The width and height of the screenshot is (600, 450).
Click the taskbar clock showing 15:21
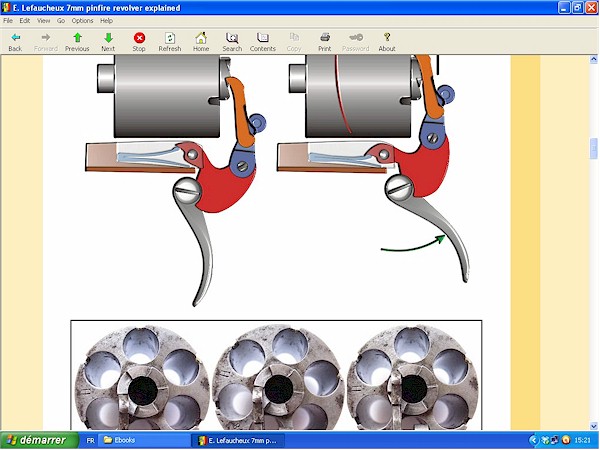click(582, 440)
